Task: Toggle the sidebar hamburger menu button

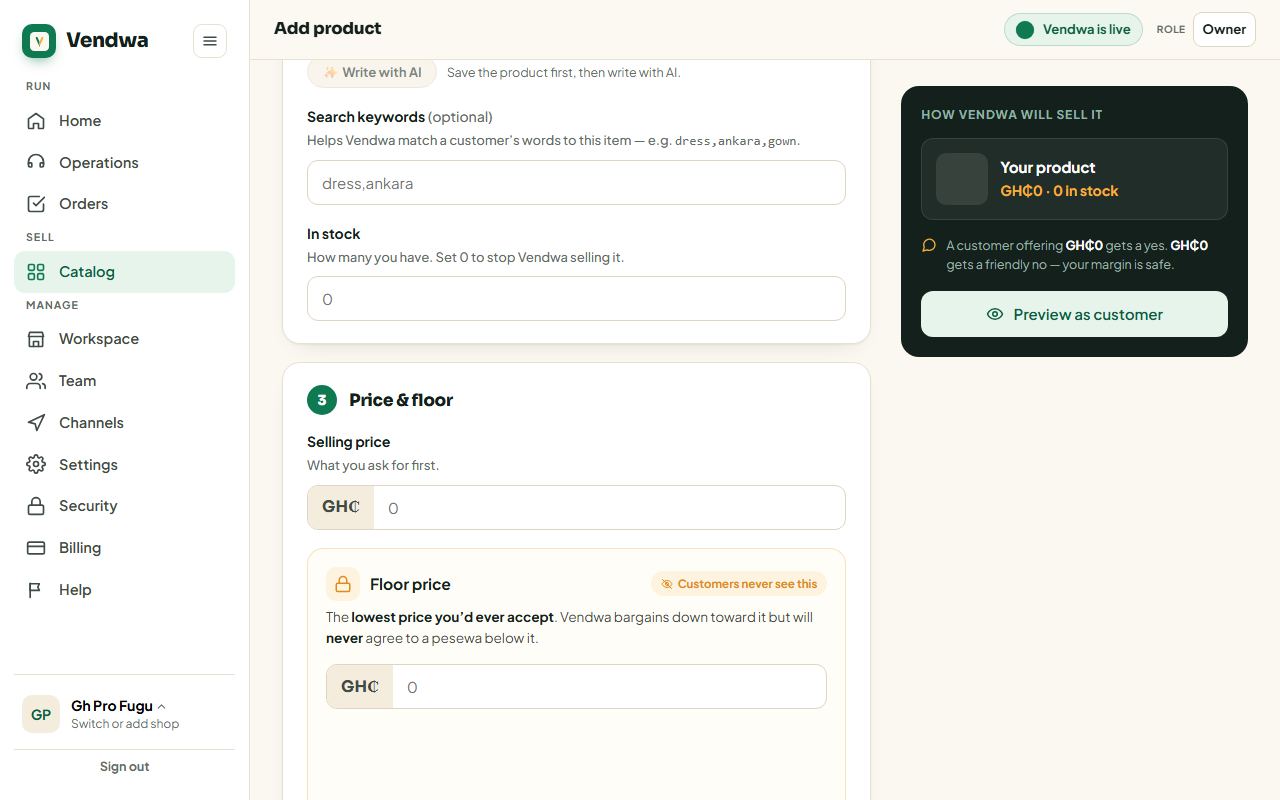Action: click(210, 41)
